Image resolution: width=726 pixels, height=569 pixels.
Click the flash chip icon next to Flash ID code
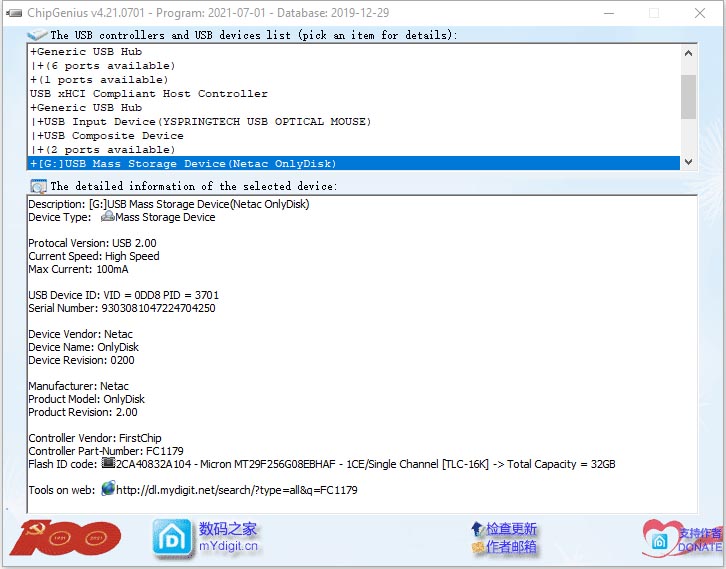click(x=108, y=463)
